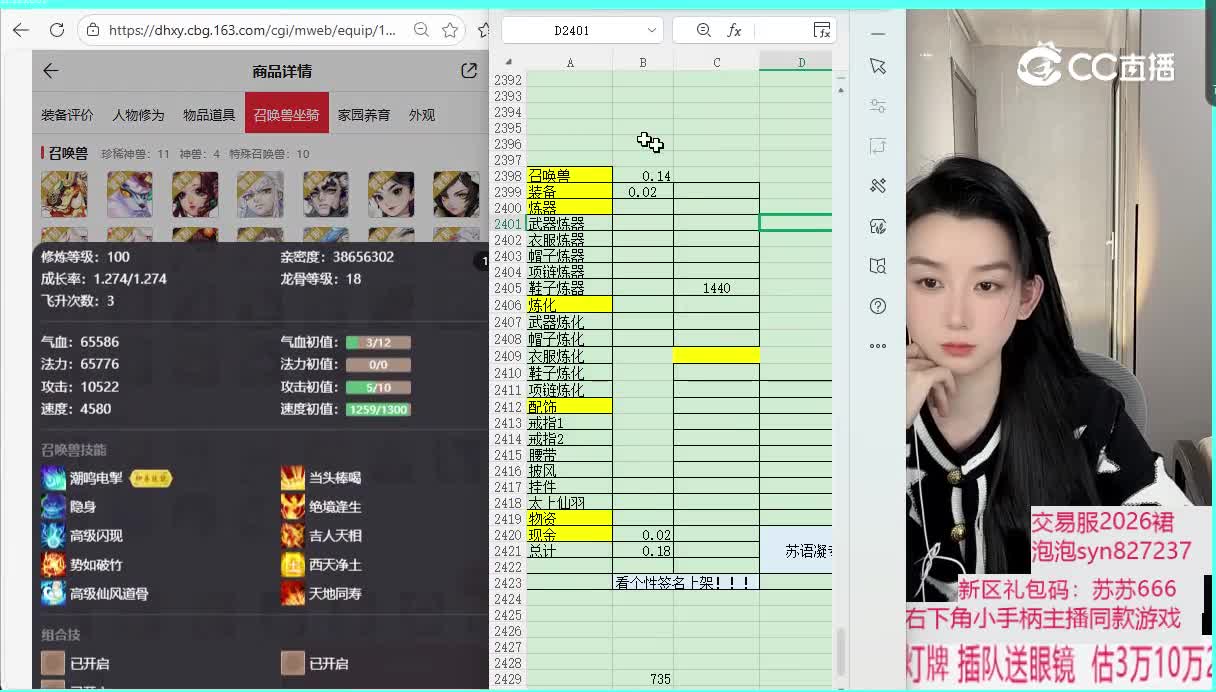Click the 当头棒喝 skill icon
Viewport: 1216px width, 692px height.
coord(292,478)
